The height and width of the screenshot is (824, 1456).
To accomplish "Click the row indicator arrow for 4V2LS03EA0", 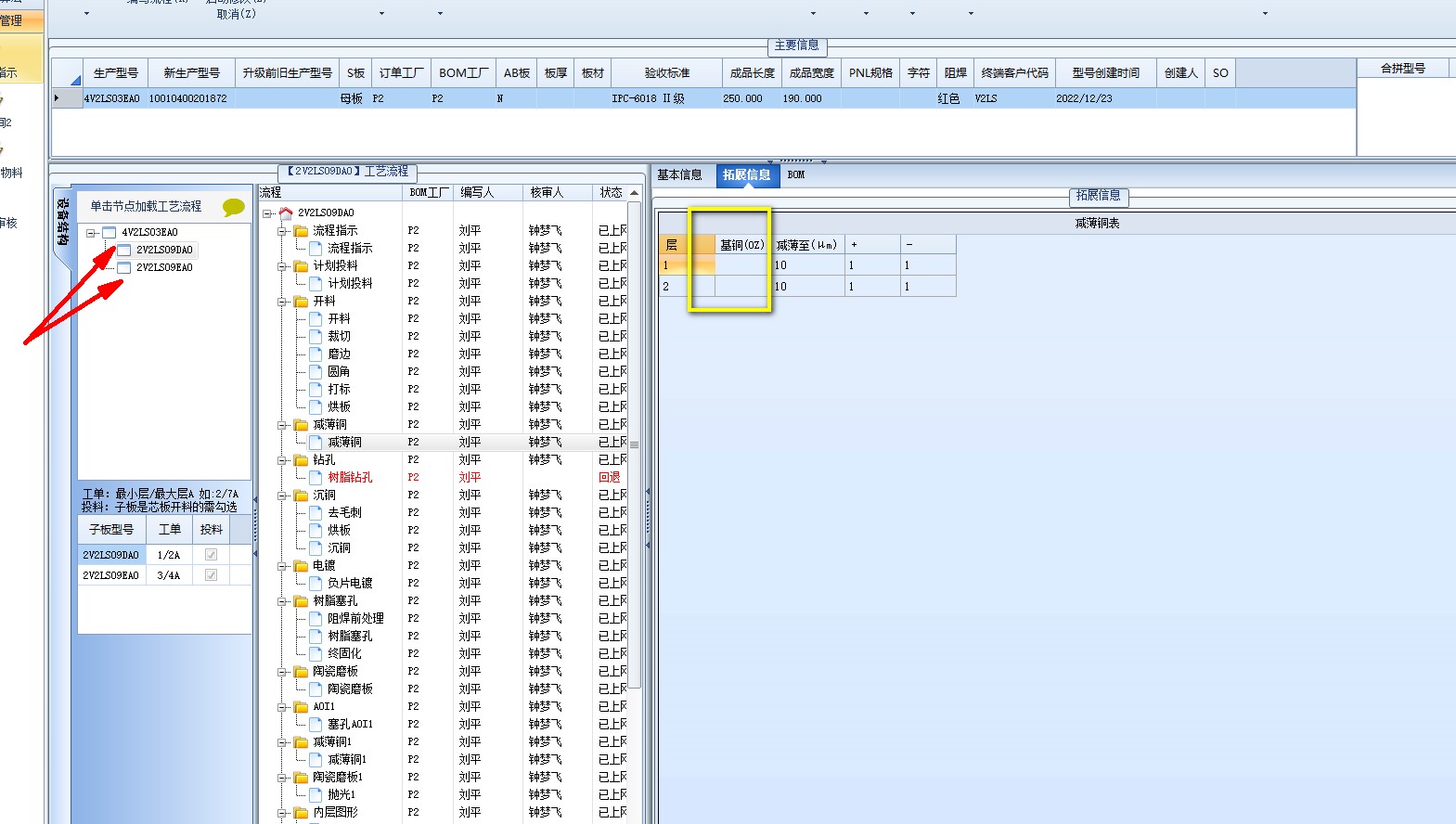I will (x=57, y=97).
